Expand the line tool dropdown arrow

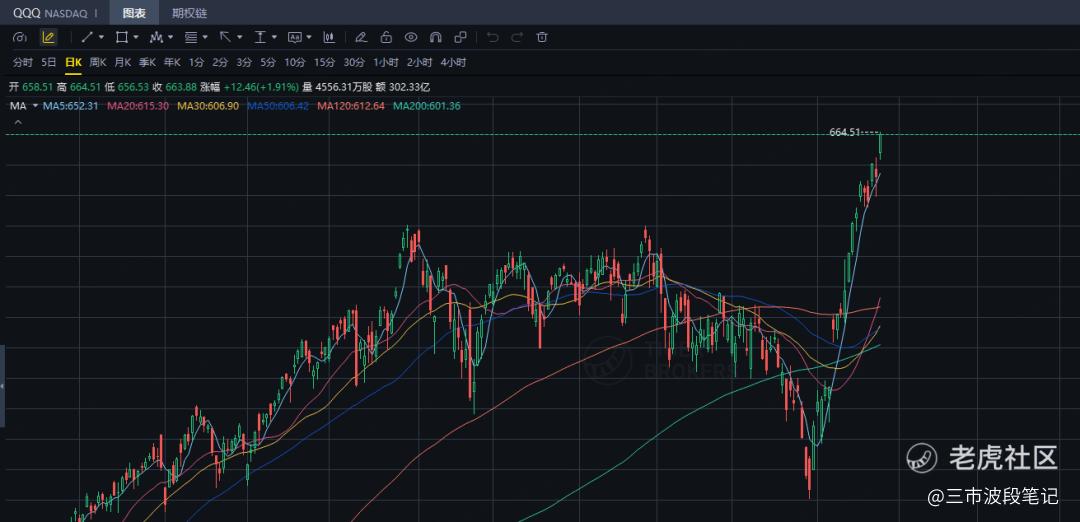pyautogui.click(x=101, y=37)
